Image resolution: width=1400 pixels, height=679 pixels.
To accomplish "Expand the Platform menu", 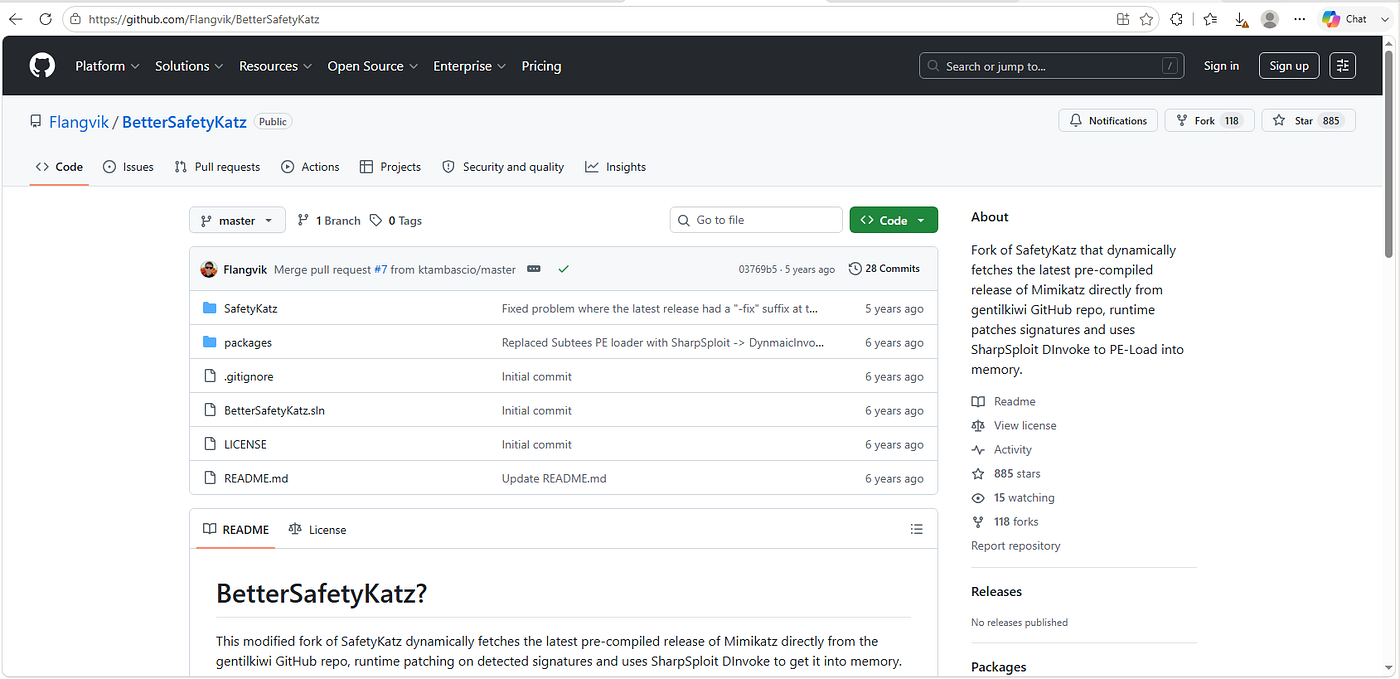I will coord(107,66).
